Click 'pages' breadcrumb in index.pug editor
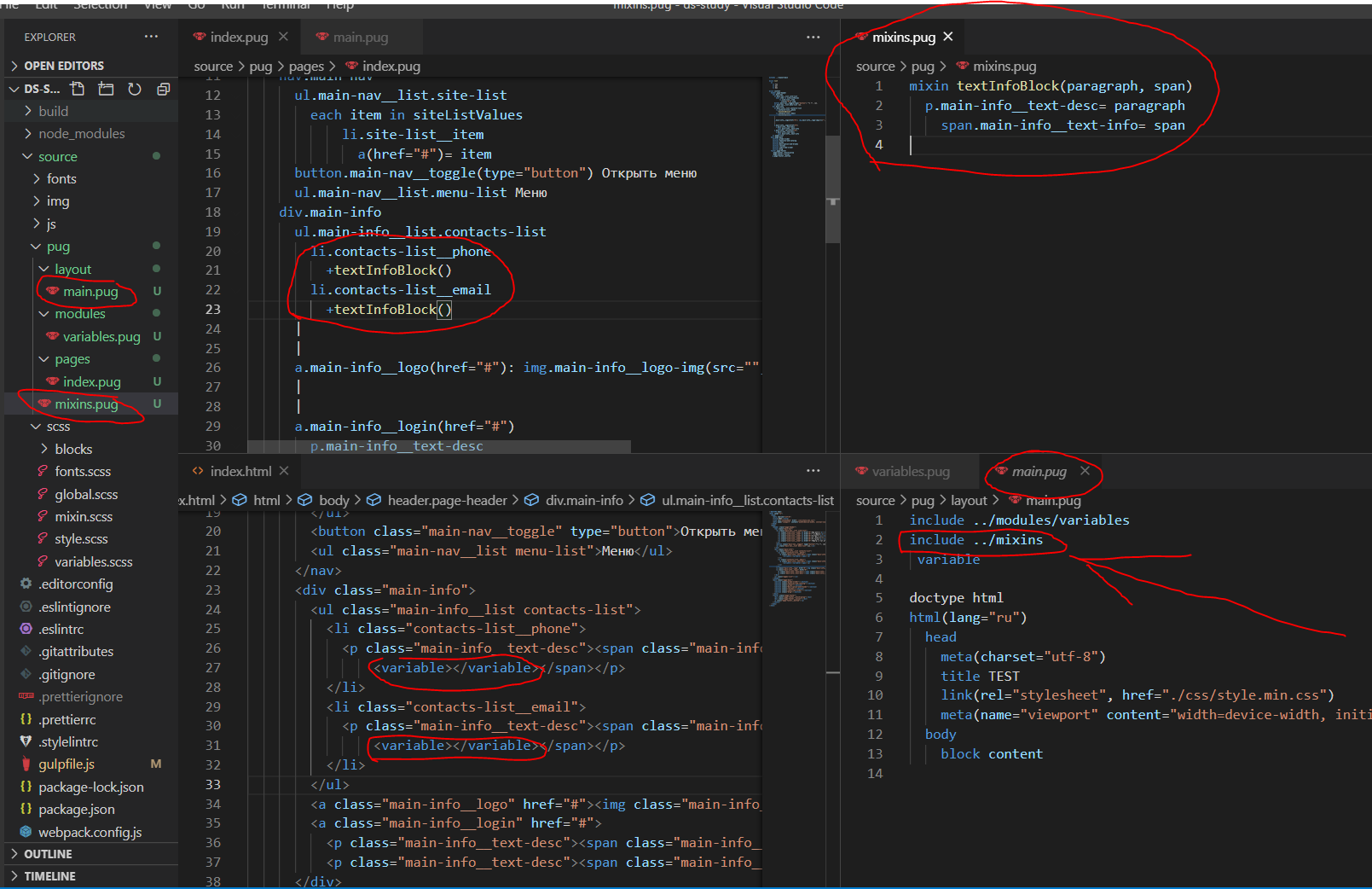The image size is (1372, 889). [x=306, y=67]
